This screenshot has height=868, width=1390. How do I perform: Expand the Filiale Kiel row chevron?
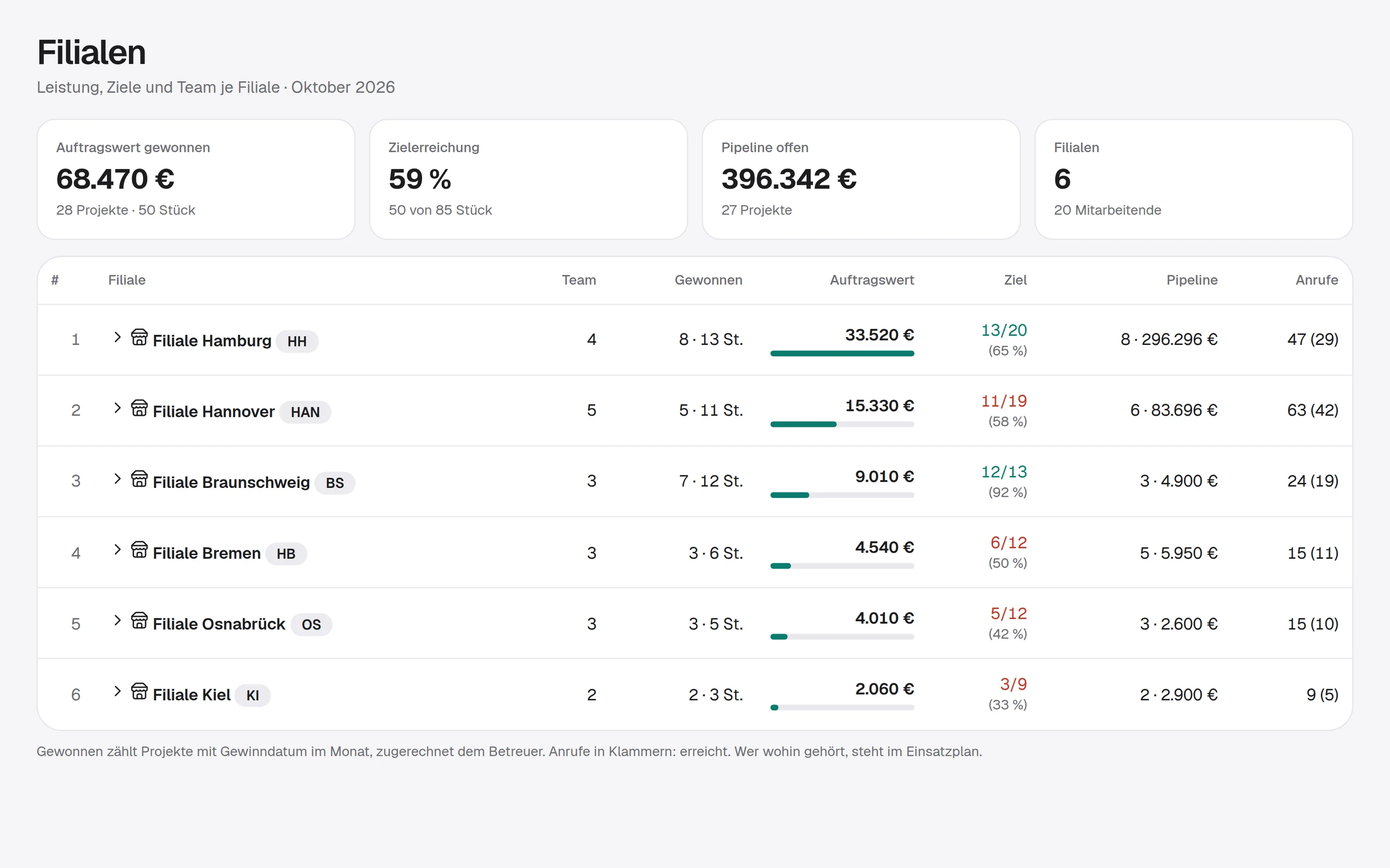[117, 691]
